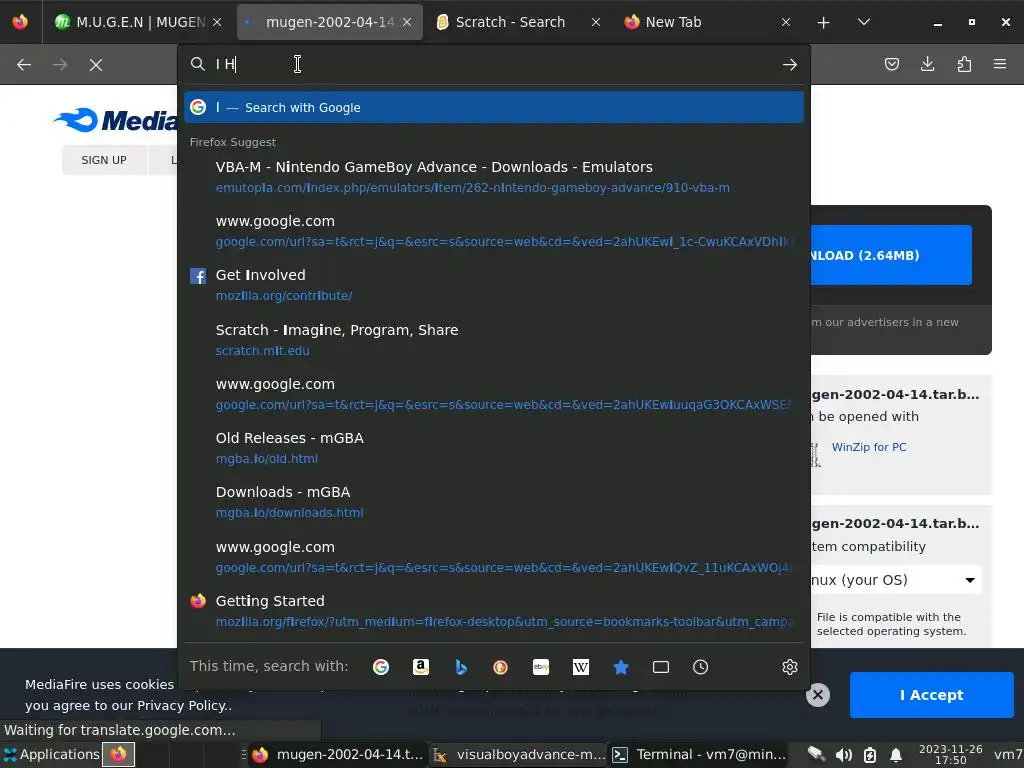Search History using clock icon

(x=700, y=667)
